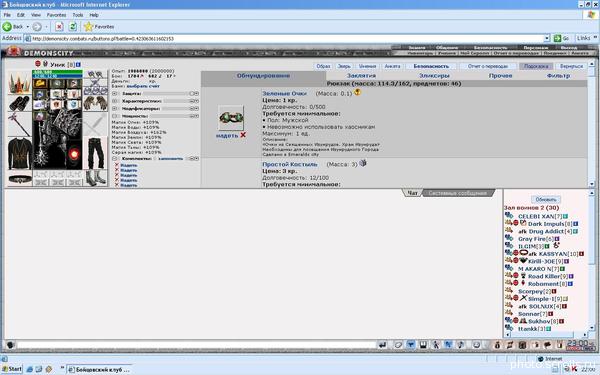This screenshot has width=600, height=375.
Task: Click the clear chat eraser icon
Action: tap(398, 345)
